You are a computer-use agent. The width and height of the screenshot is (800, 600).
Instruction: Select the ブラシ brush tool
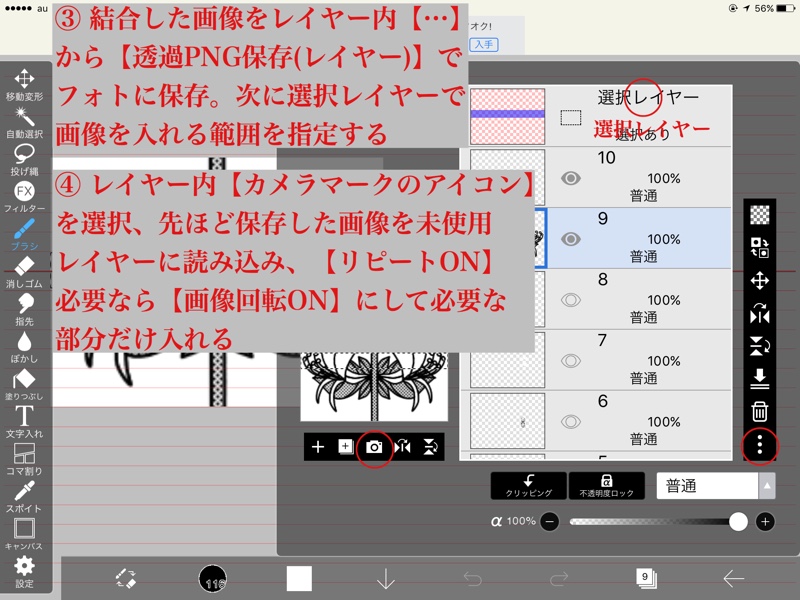click(x=24, y=235)
